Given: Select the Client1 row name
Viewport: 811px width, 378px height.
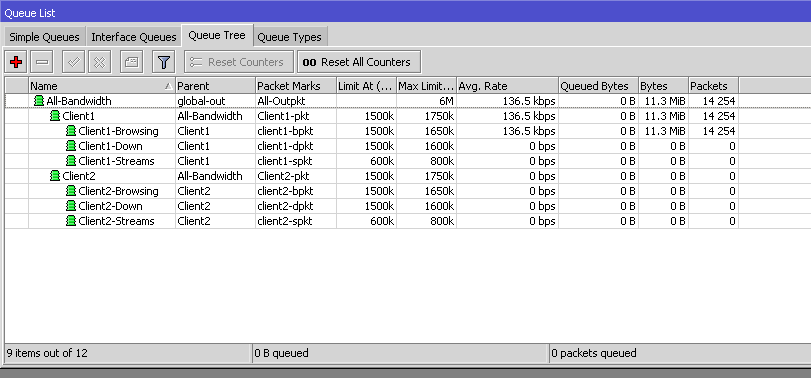Looking at the screenshot, I should point(79,116).
